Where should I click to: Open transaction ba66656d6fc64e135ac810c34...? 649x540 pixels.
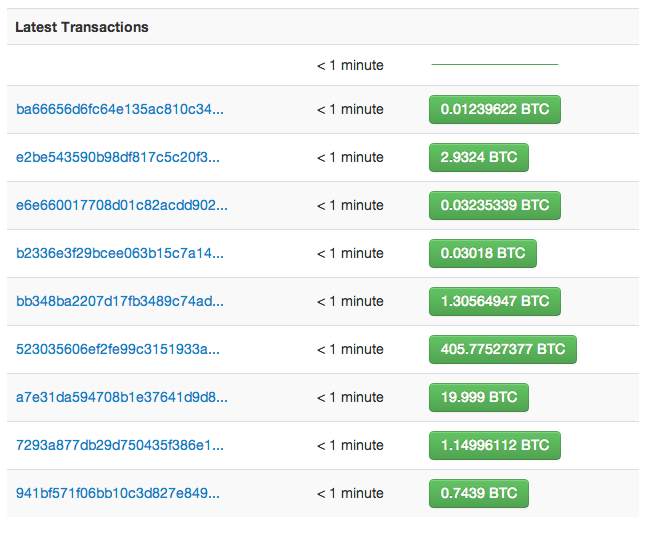[120, 109]
